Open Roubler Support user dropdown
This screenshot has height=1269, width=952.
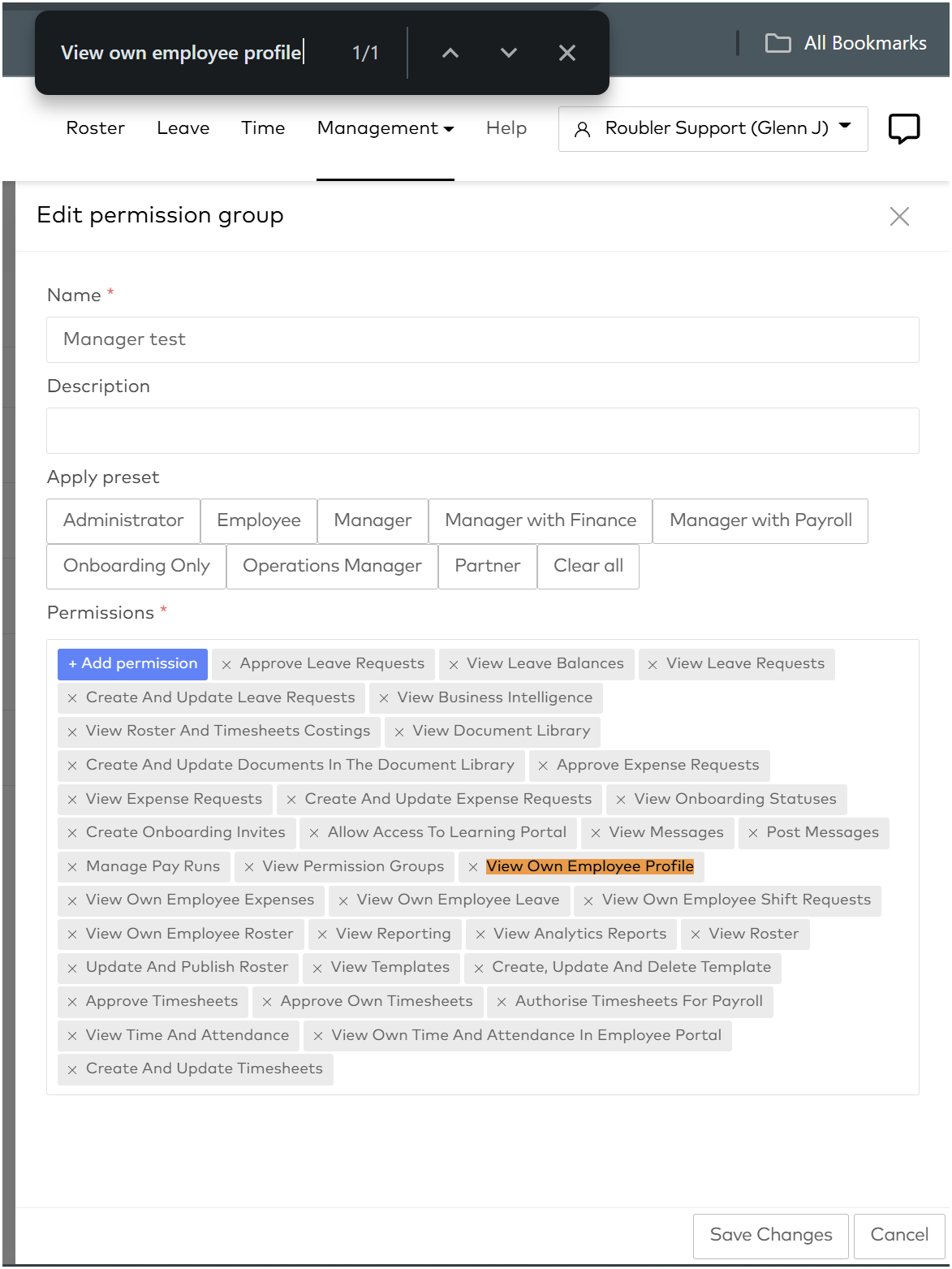[x=713, y=128]
